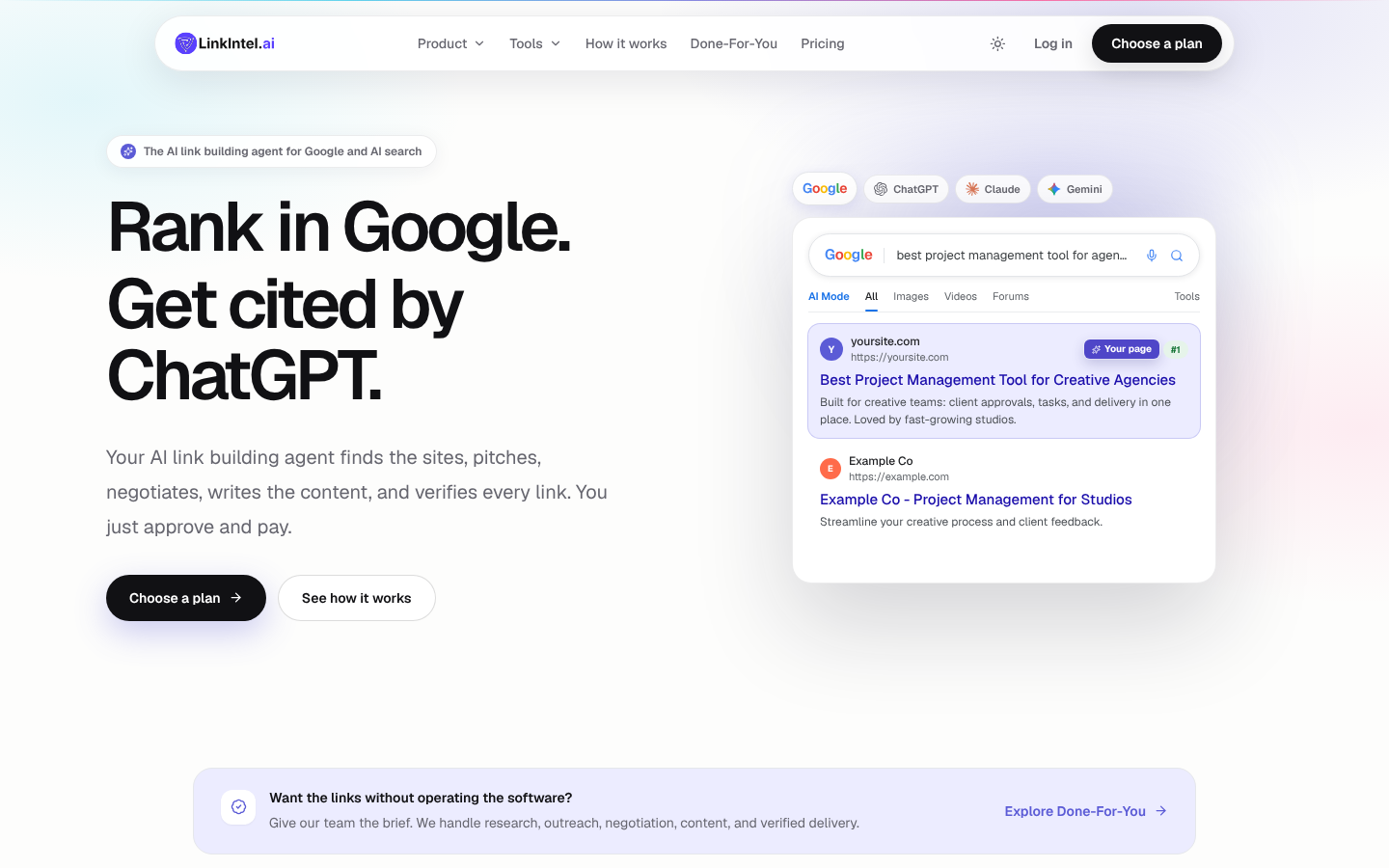Click the https://example.com URL text

point(899,476)
